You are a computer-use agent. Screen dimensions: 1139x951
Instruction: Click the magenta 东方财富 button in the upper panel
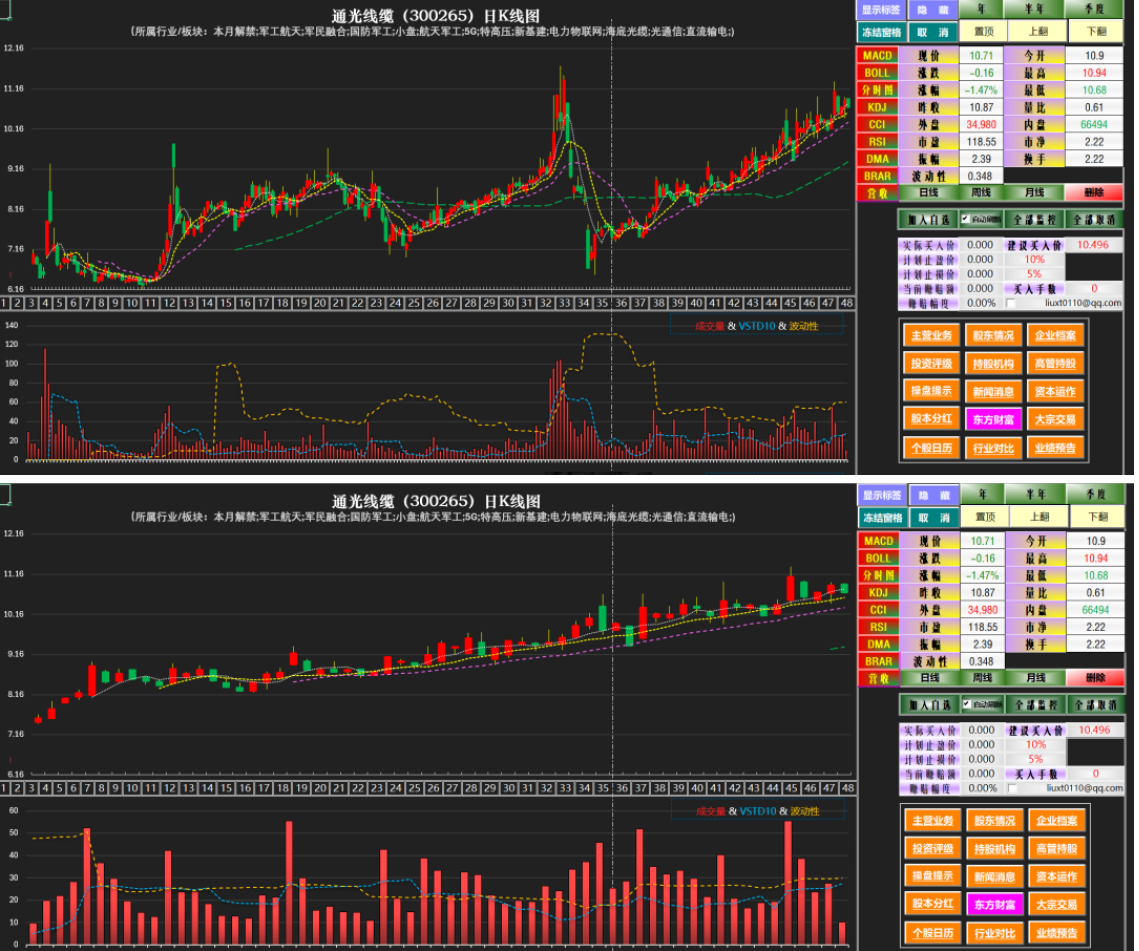point(993,419)
